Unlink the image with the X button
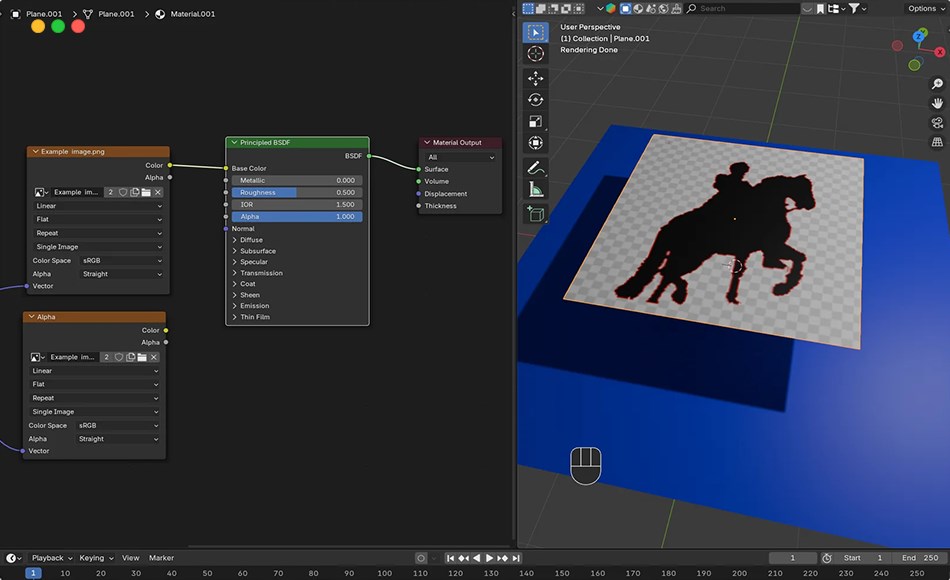 tap(158, 192)
